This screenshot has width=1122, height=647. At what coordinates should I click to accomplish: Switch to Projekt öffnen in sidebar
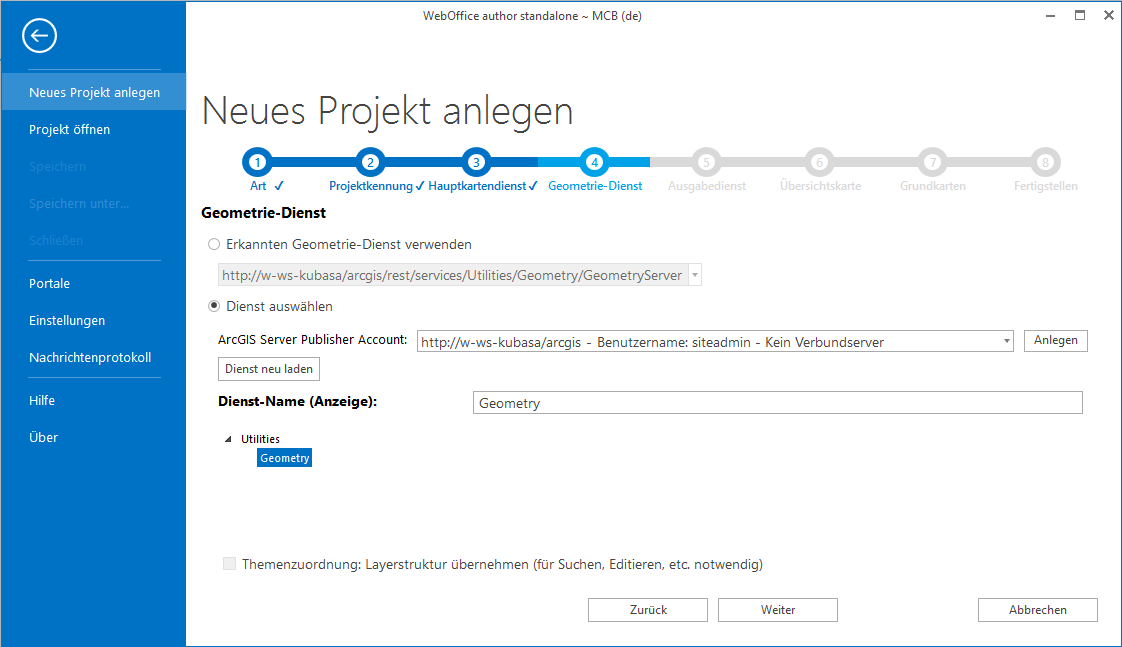[70, 129]
